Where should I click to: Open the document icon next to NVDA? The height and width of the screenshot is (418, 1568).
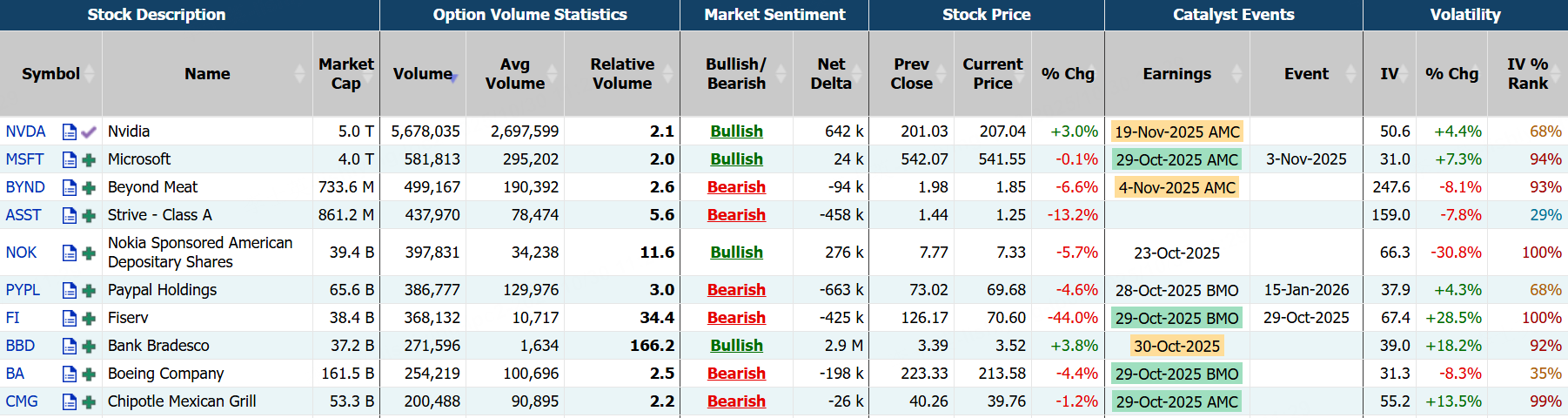click(x=70, y=131)
